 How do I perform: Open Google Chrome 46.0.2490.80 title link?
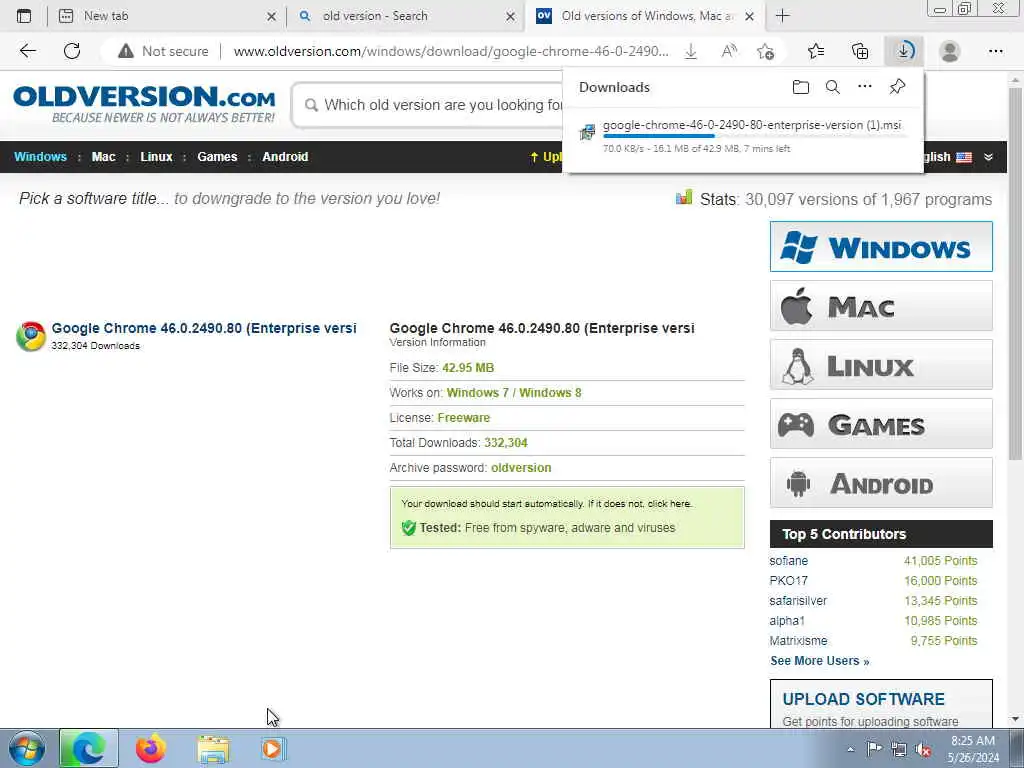pos(204,328)
